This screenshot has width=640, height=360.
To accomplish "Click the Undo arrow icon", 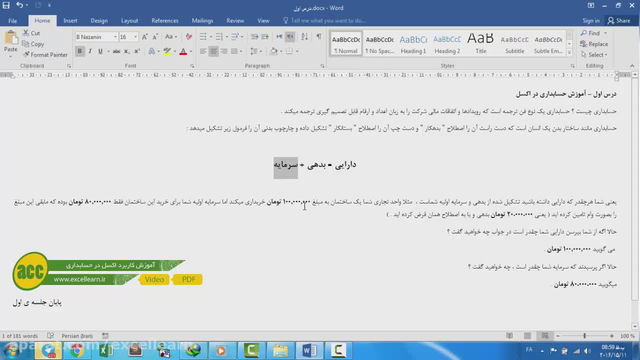I will point(19,5).
